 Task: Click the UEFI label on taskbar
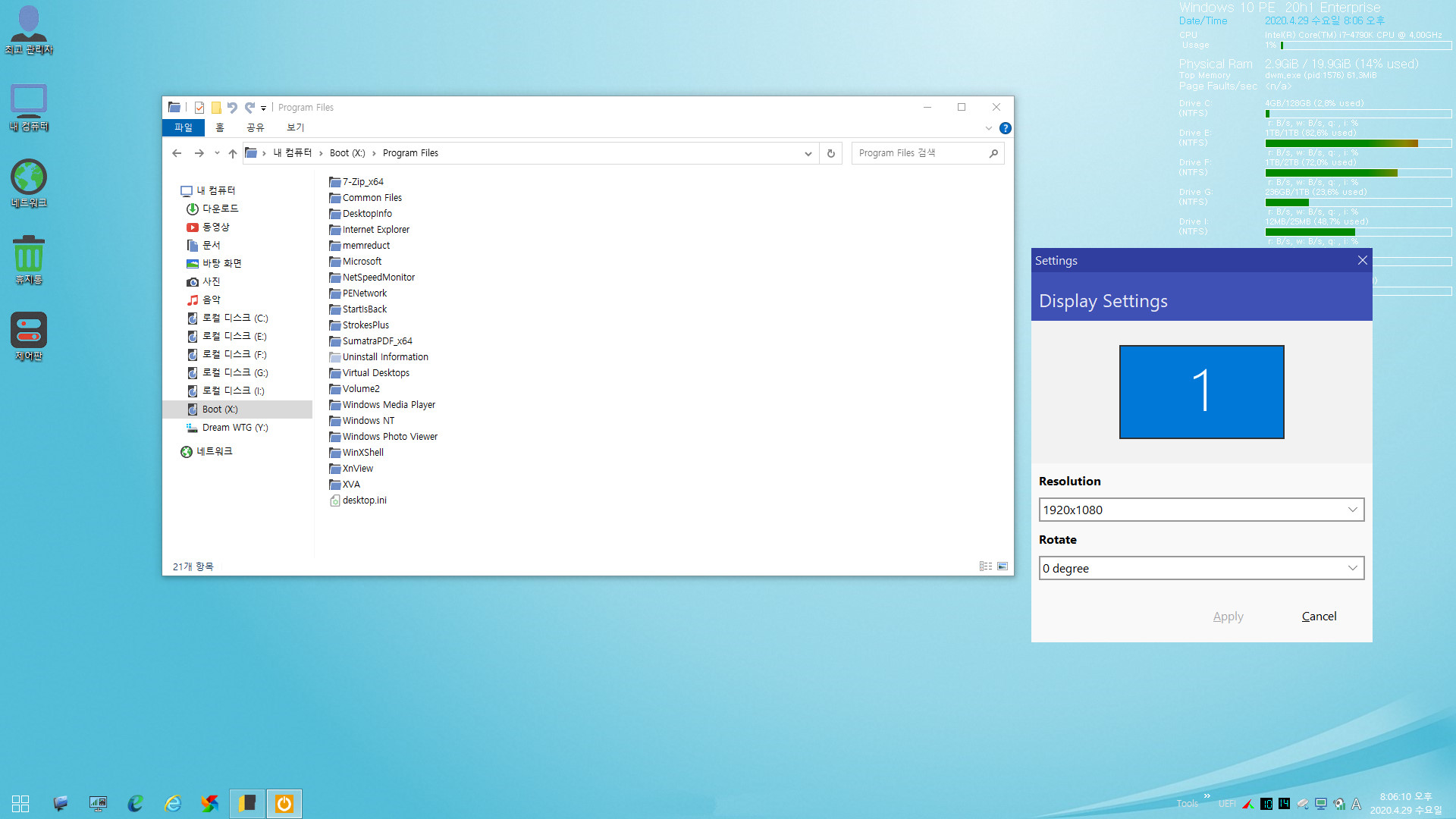[1227, 804]
